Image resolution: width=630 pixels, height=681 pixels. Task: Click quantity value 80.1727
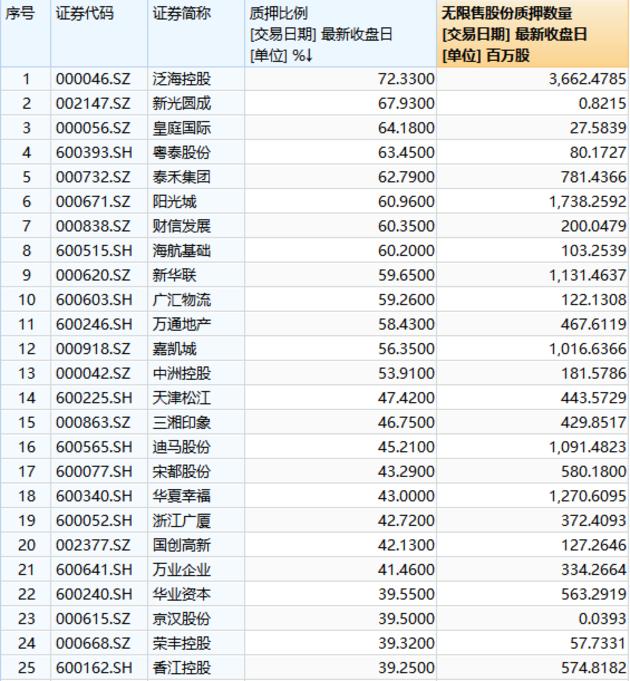point(598,153)
